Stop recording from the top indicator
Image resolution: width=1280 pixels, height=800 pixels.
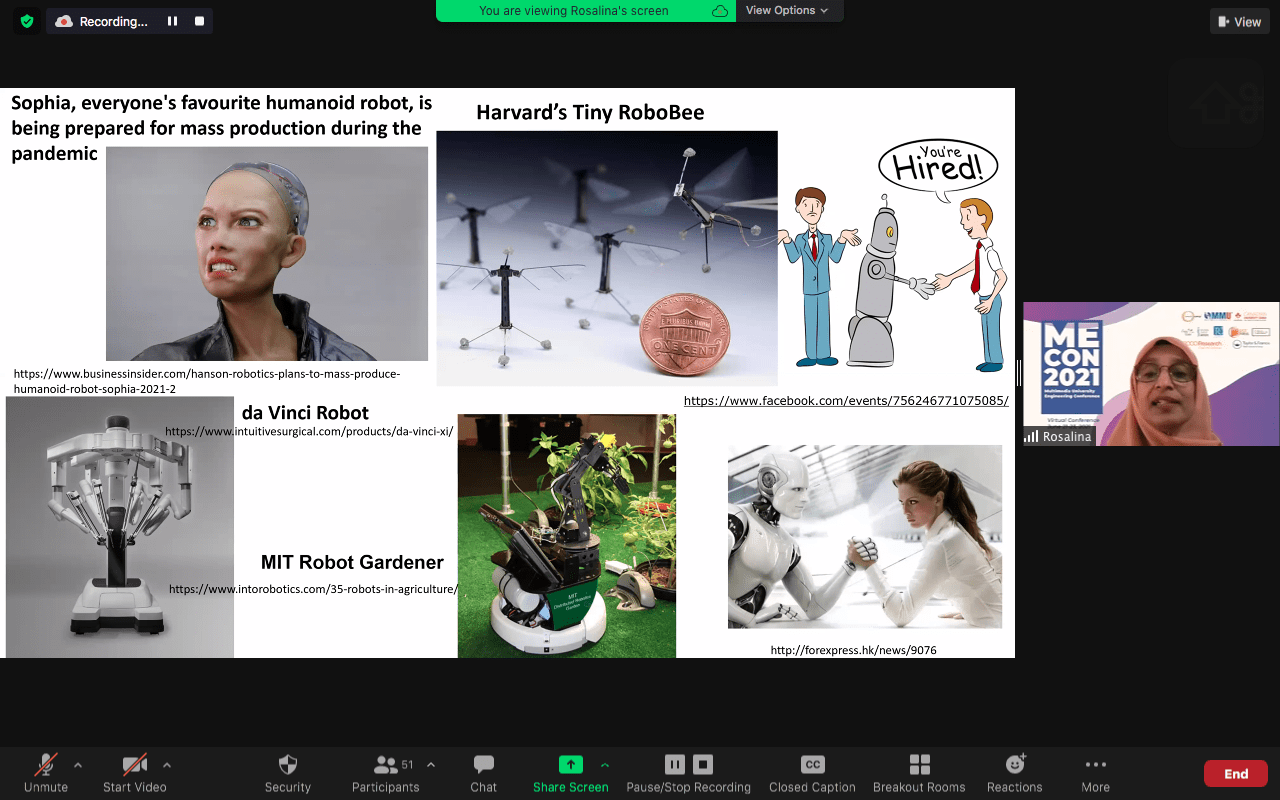point(199,21)
